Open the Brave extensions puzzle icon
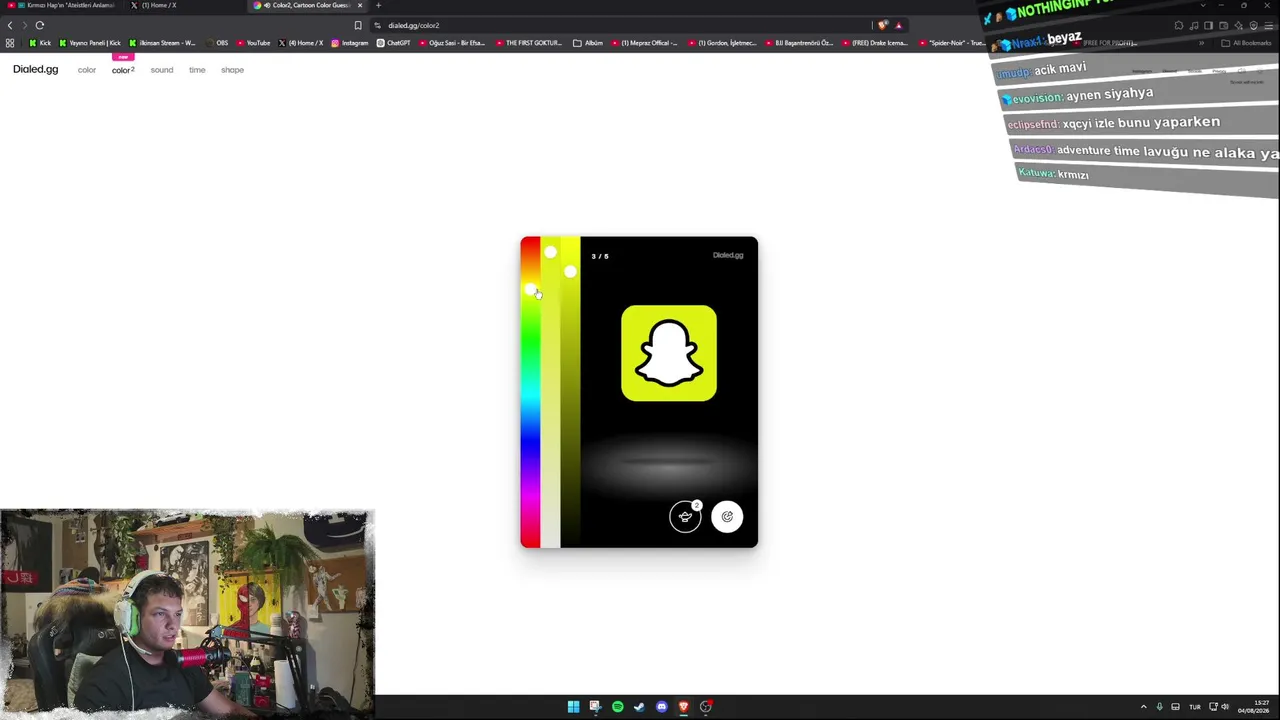 click(x=1179, y=25)
